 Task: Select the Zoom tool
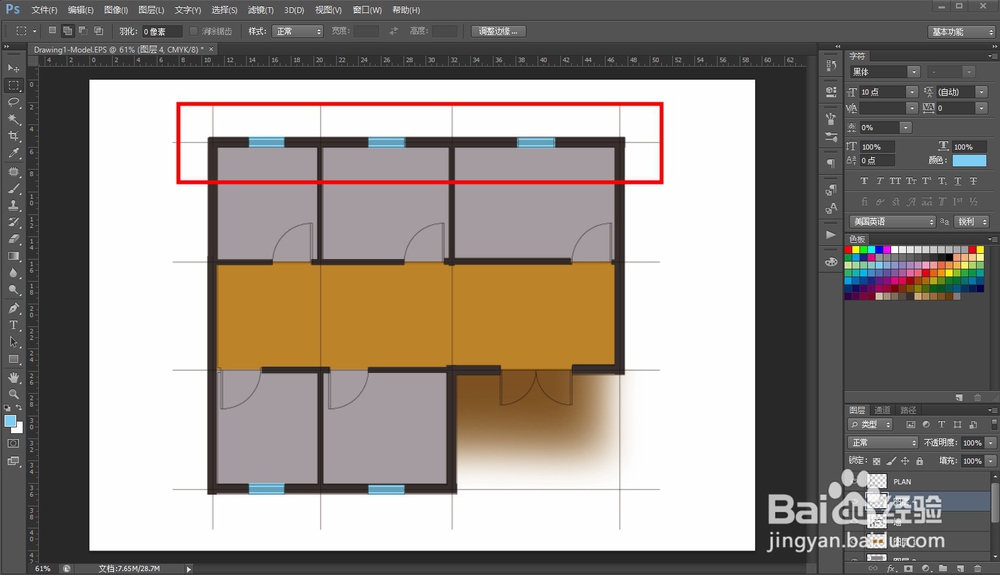point(13,394)
